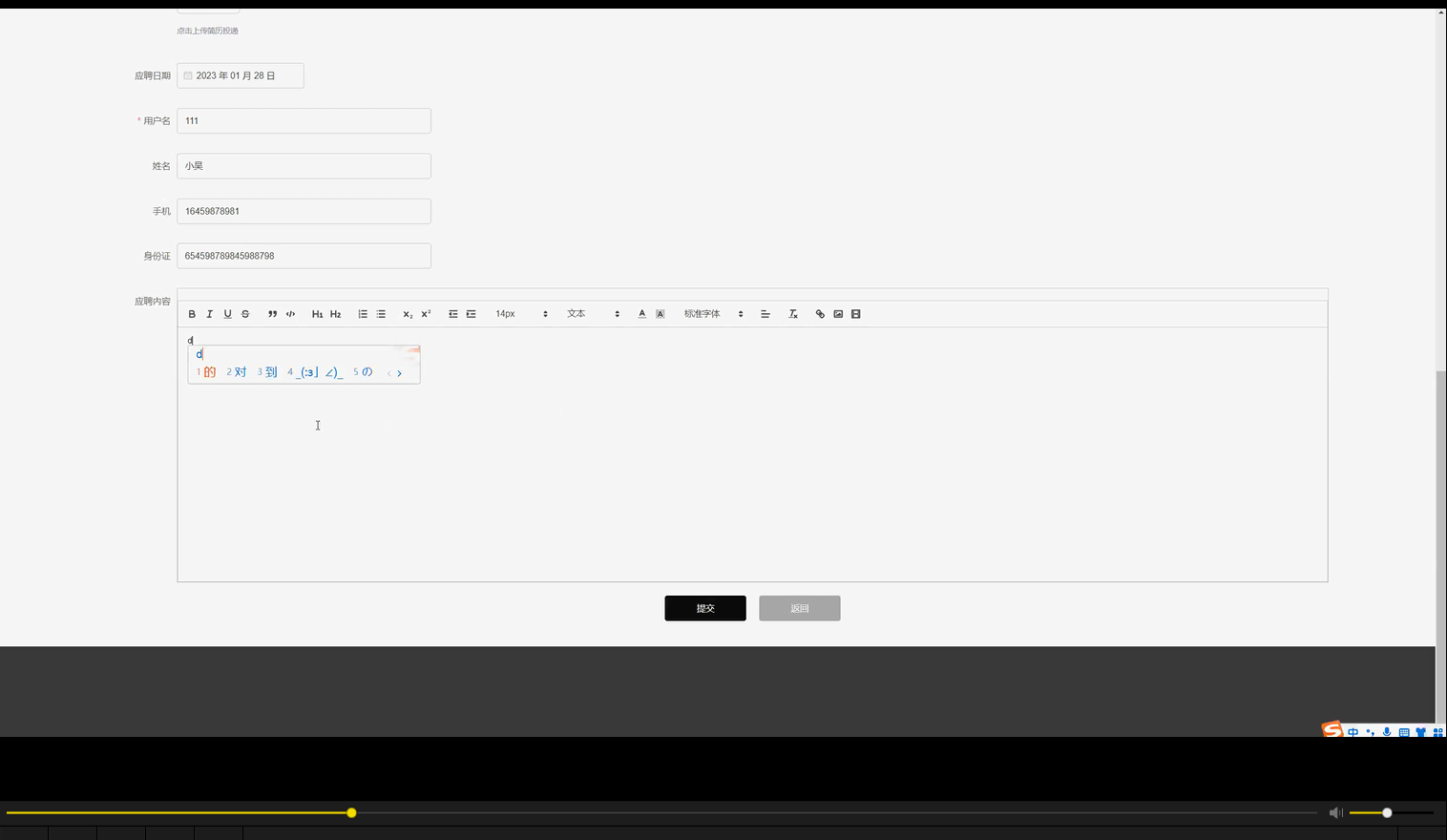Image resolution: width=1447 pixels, height=840 pixels.
Task: Choose IME candidate 2 对
Action: tap(237, 372)
